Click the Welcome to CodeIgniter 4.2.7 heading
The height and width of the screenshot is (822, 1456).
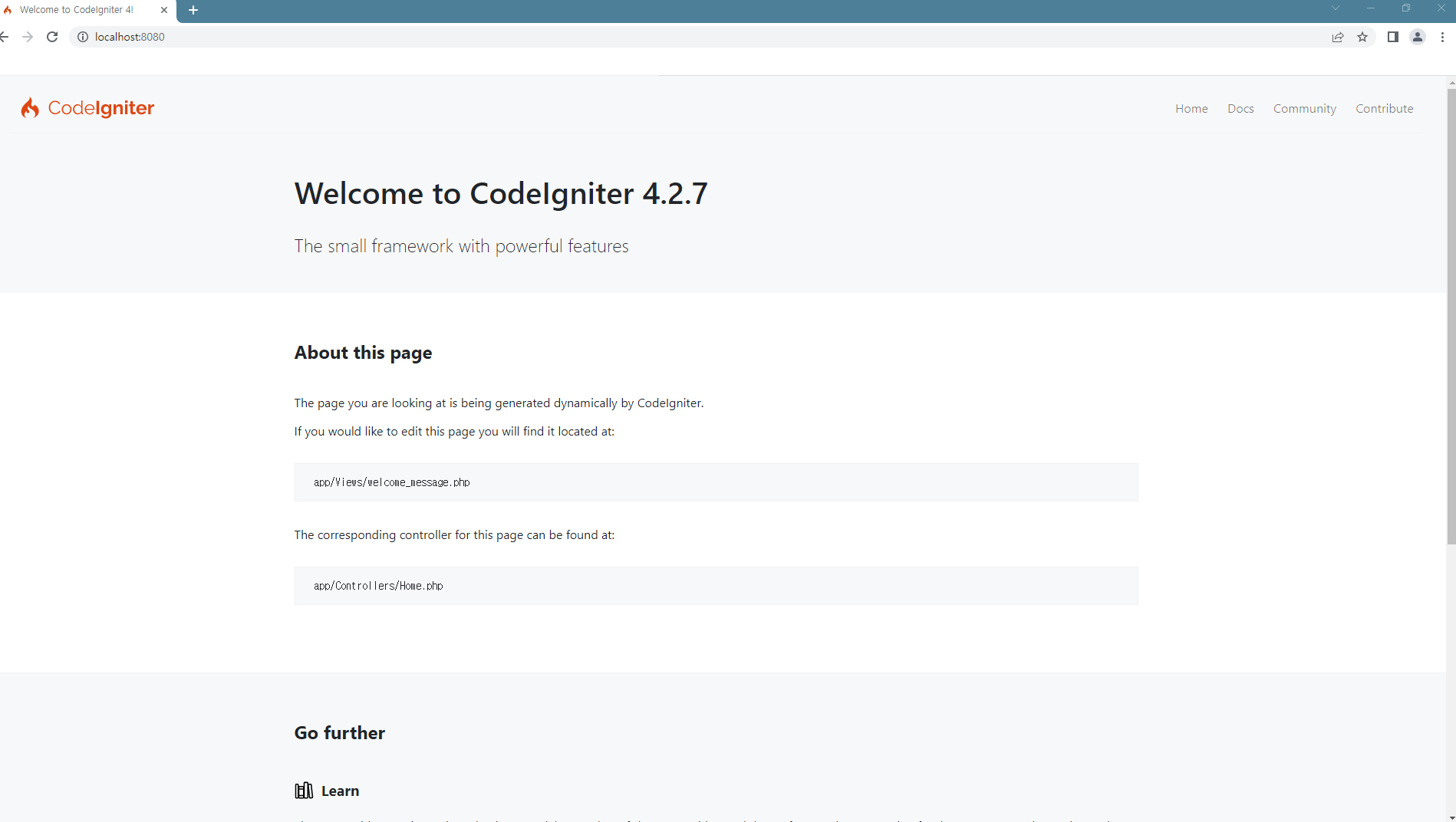(501, 193)
